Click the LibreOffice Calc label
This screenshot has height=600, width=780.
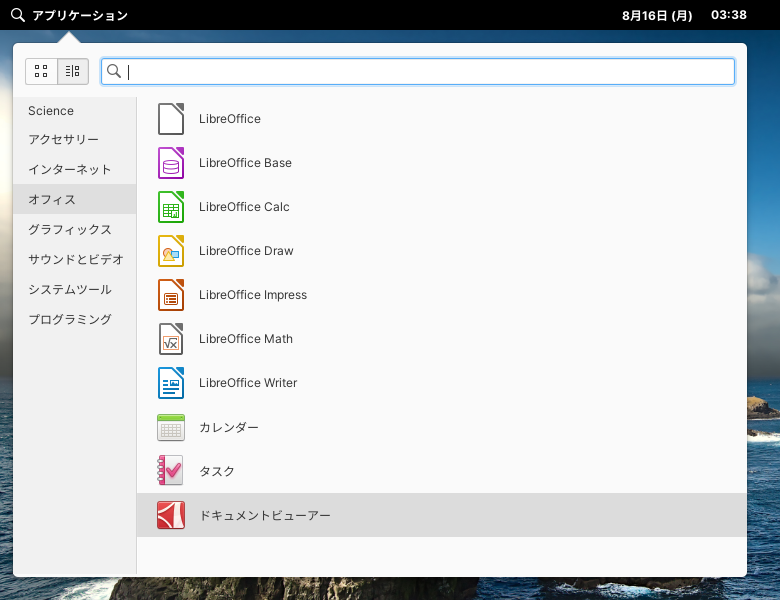[244, 207]
